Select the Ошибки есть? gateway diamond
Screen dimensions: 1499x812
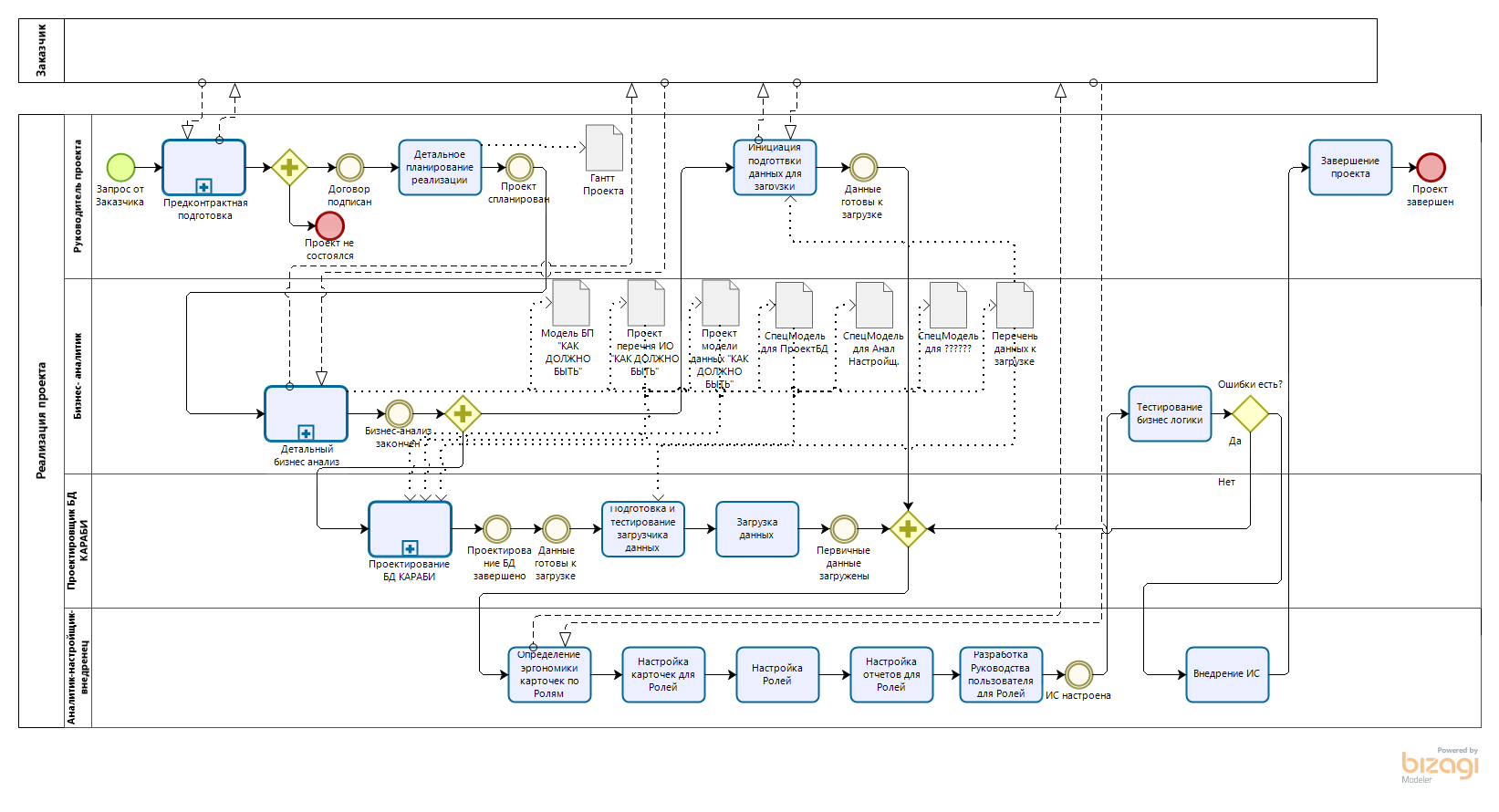pyautogui.click(x=1250, y=413)
